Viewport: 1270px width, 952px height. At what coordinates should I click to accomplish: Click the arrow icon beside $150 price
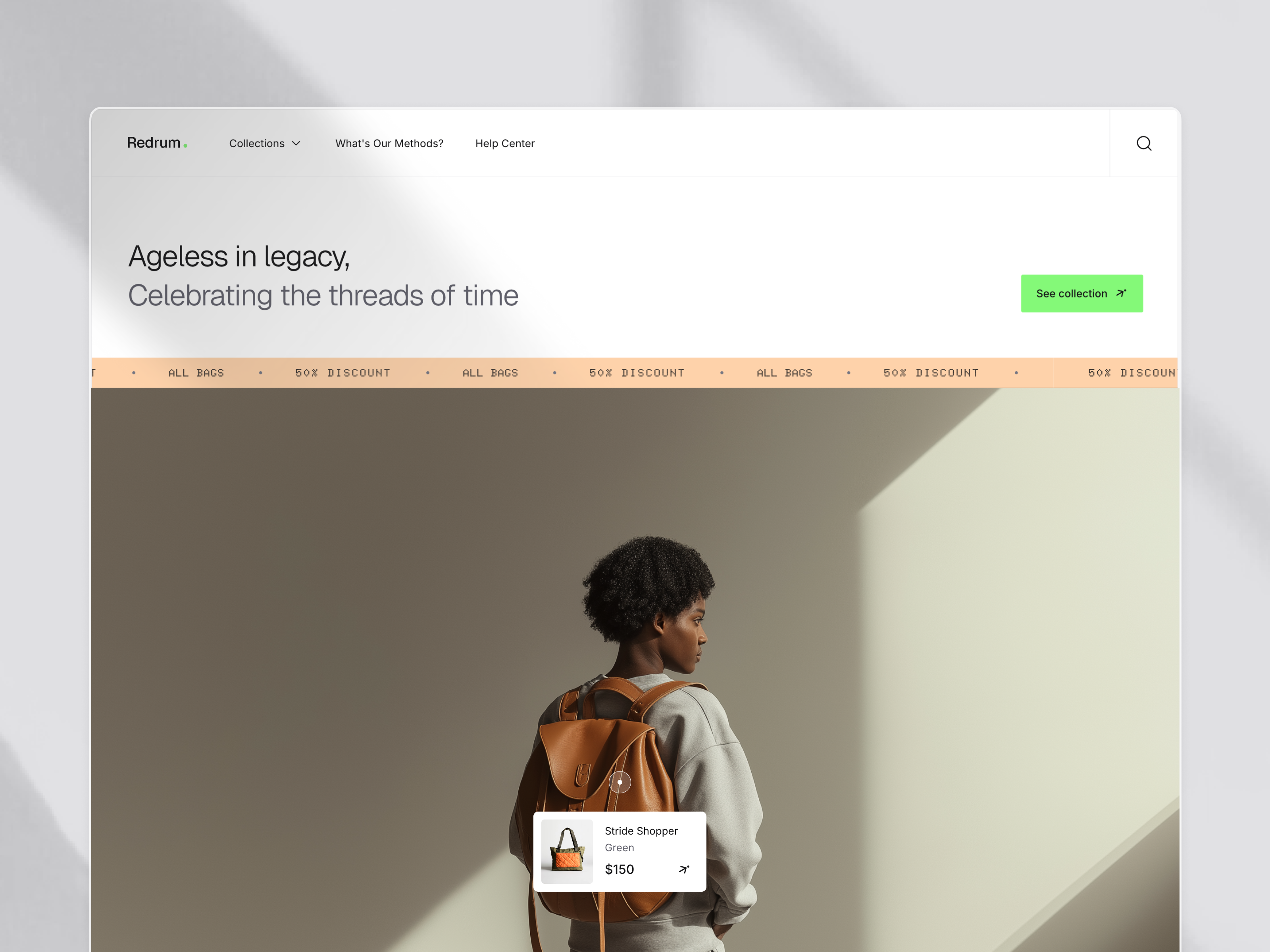pyautogui.click(x=683, y=869)
